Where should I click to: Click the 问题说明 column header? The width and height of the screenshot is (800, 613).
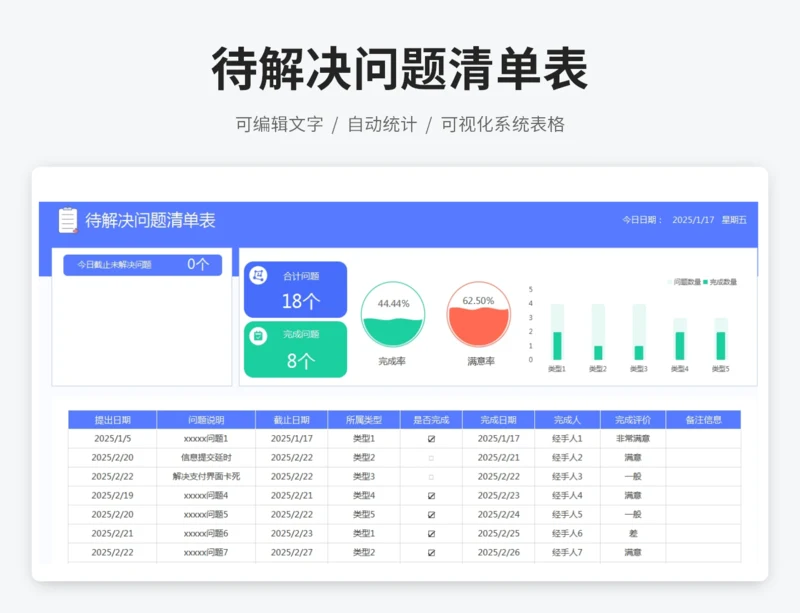pos(206,420)
